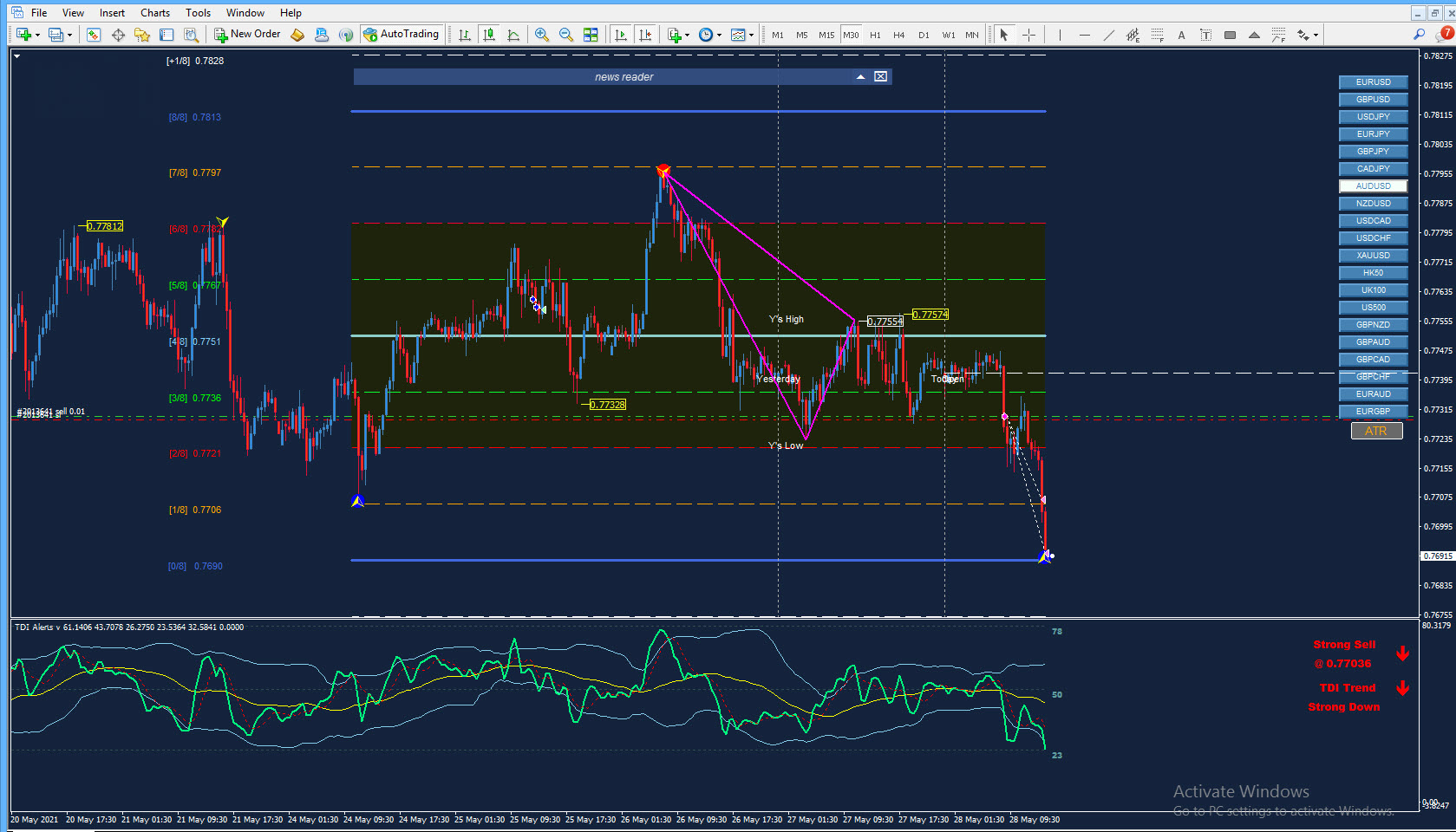Screen dimensions: 1456x832
Task: Select the trendline drawing tool
Action: pyautogui.click(x=1109, y=35)
